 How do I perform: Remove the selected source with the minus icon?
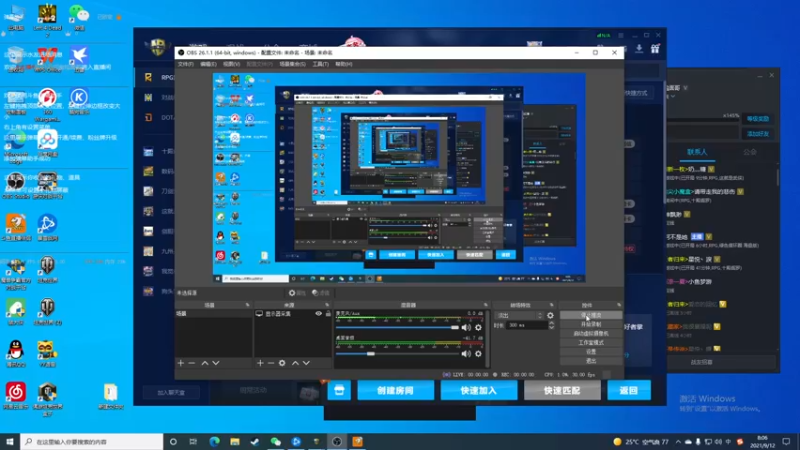(x=271, y=363)
